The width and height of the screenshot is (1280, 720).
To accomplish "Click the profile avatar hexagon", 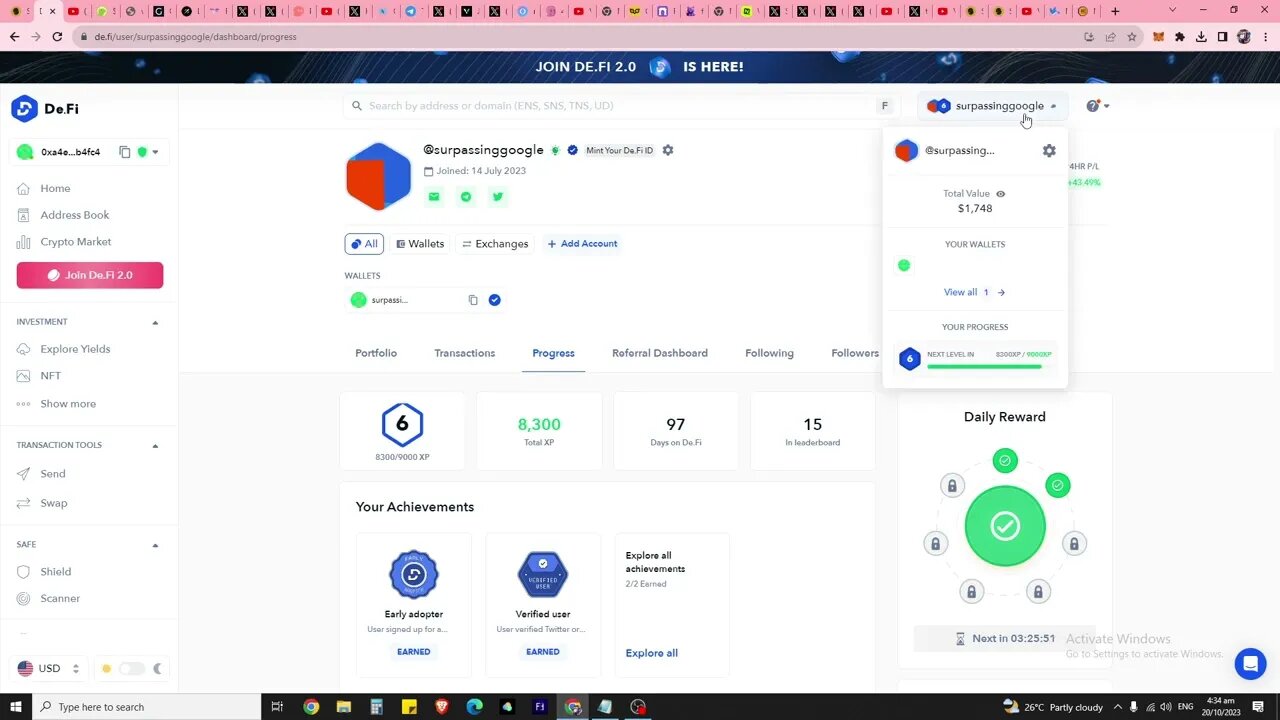I will tap(378, 176).
